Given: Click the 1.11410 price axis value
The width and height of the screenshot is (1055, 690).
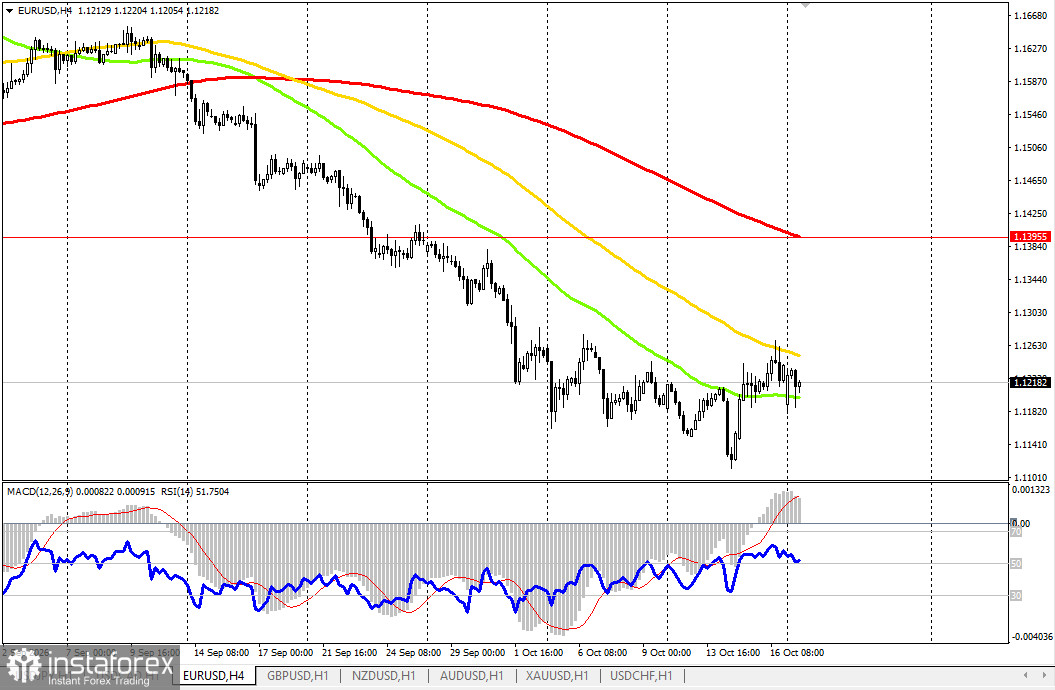Looking at the screenshot, I should [1030, 445].
